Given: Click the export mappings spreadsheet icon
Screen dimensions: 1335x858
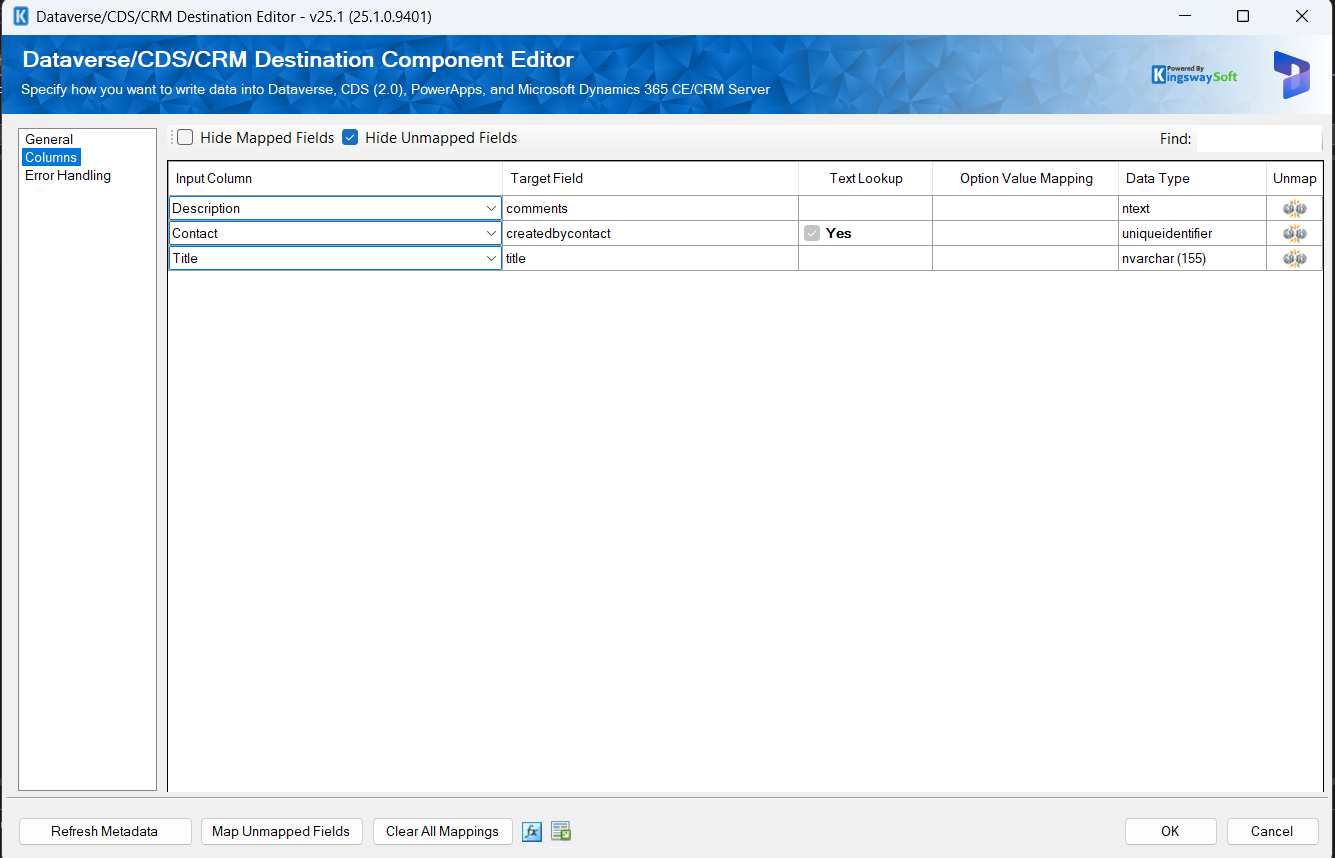Looking at the screenshot, I should [x=561, y=831].
